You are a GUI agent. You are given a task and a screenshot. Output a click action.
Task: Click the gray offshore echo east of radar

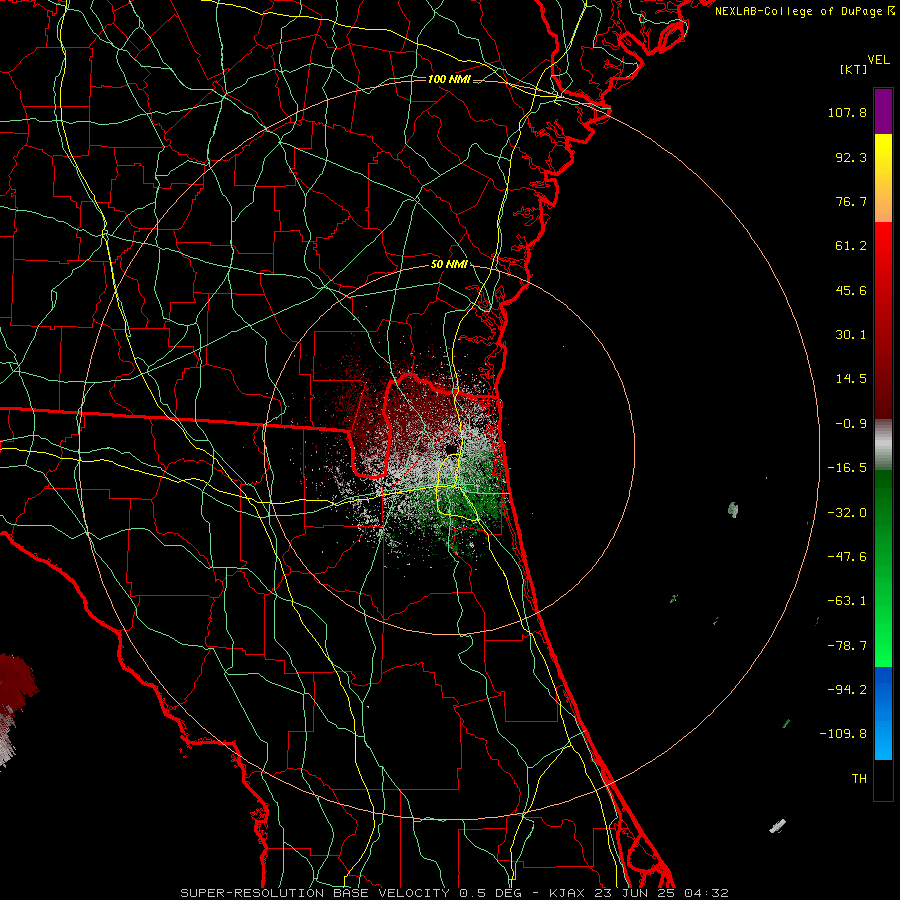(x=733, y=509)
